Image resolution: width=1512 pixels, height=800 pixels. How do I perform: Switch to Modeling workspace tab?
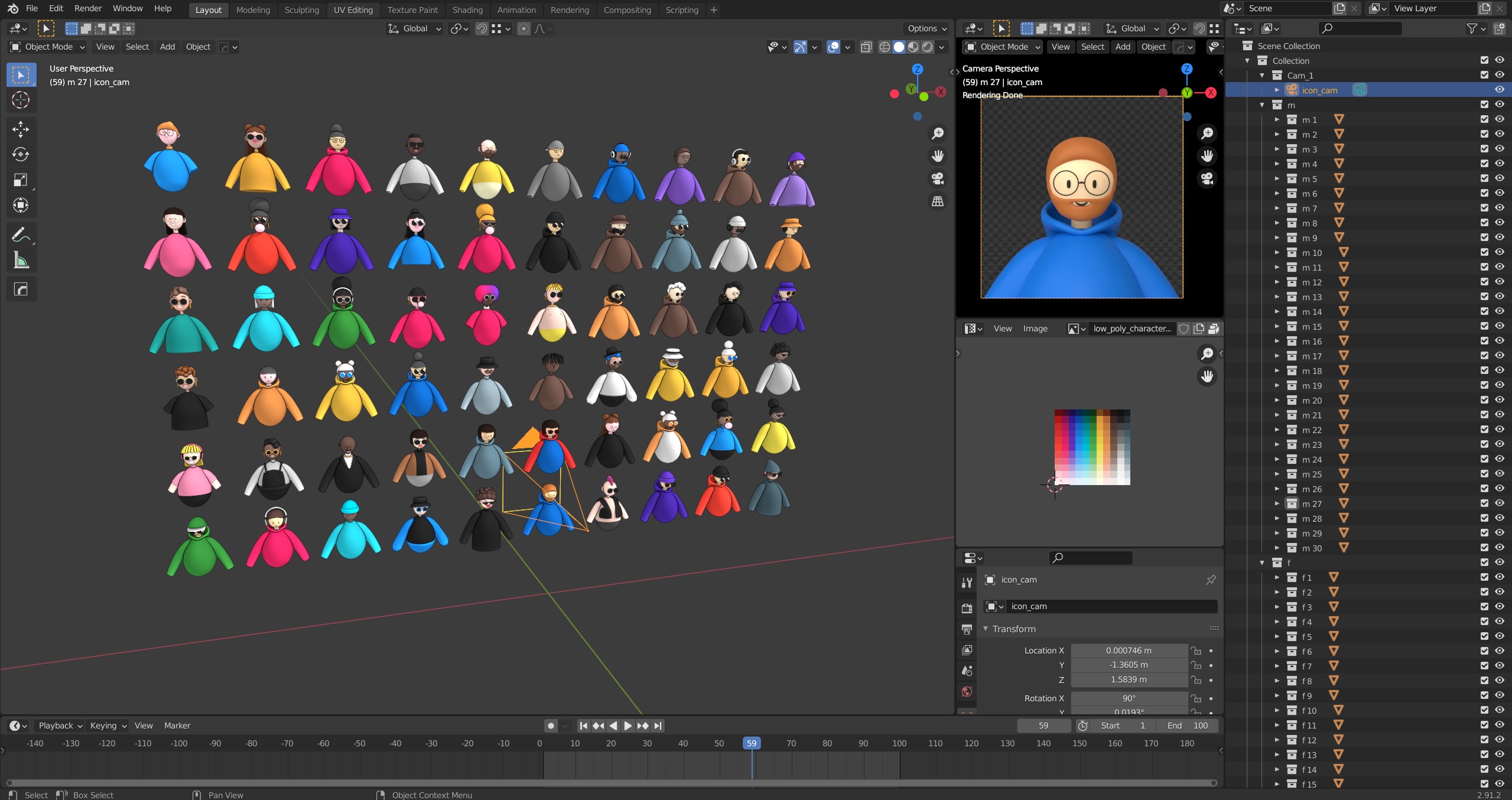tap(253, 9)
